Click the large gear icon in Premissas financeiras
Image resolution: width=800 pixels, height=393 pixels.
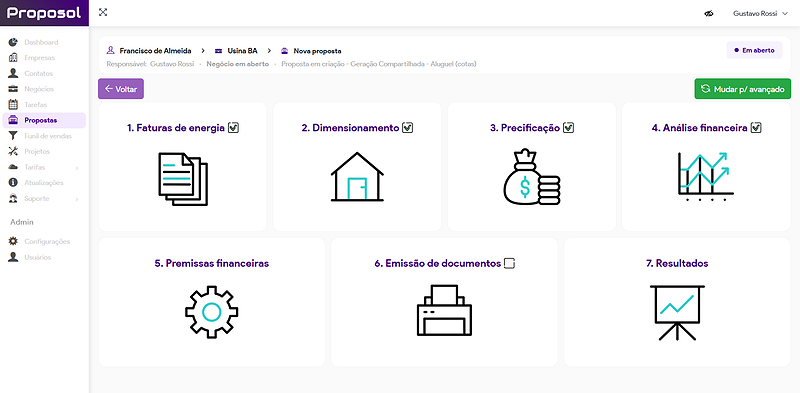click(x=211, y=311)
